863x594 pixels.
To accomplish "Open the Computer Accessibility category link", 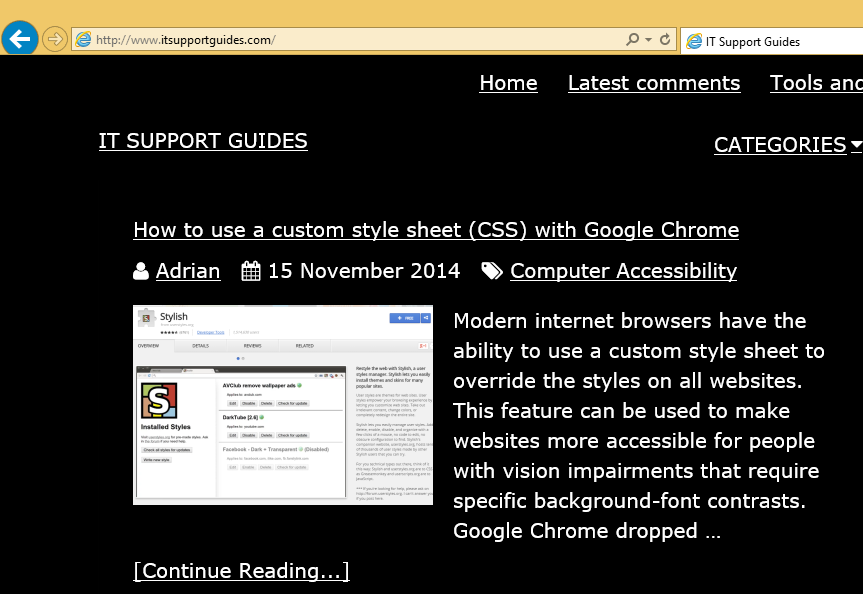I will [624, 271].
